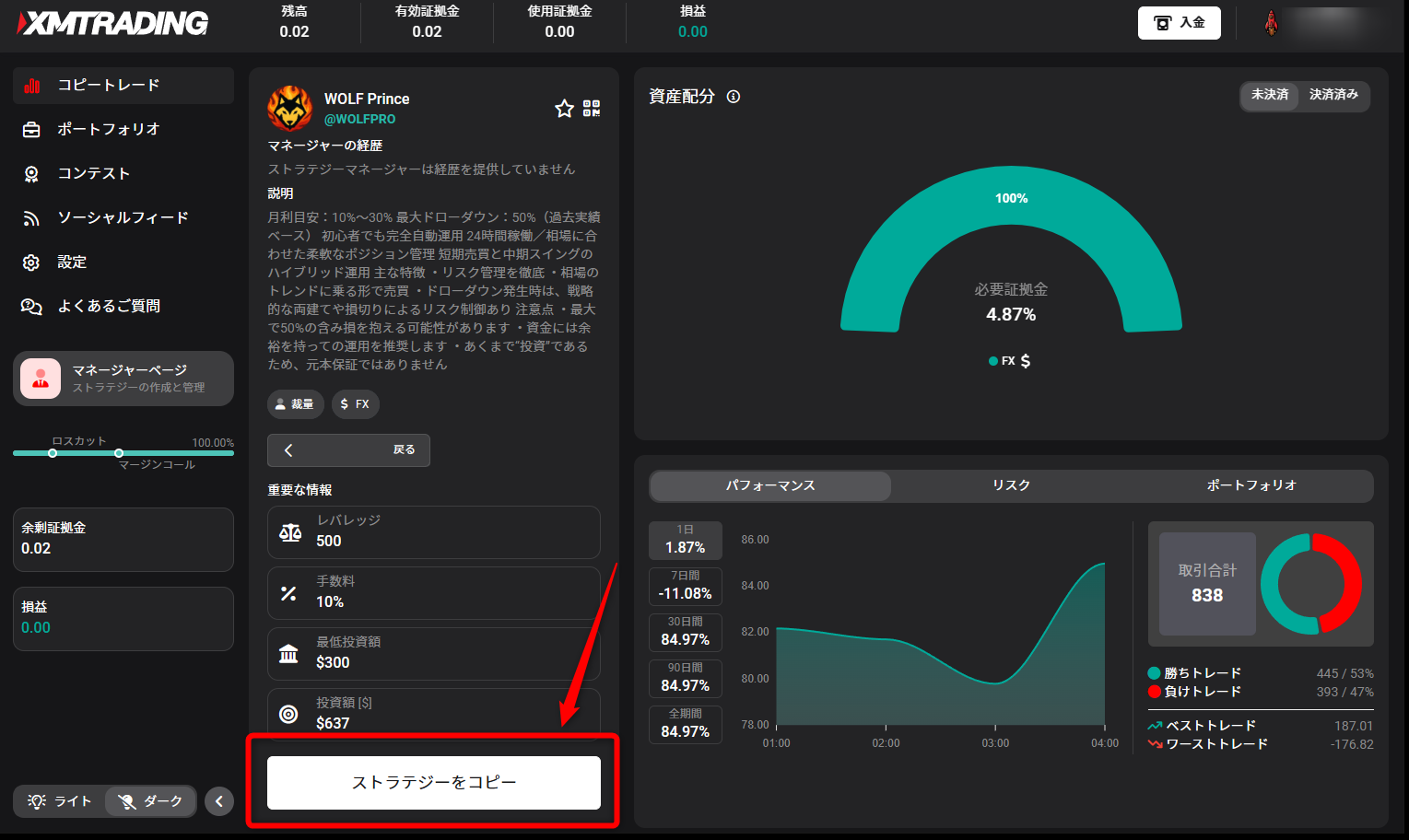Click the 必要証拠金 4.87% label
Viewport: 1409px width, 840px height.
[x=1011, y=302]
